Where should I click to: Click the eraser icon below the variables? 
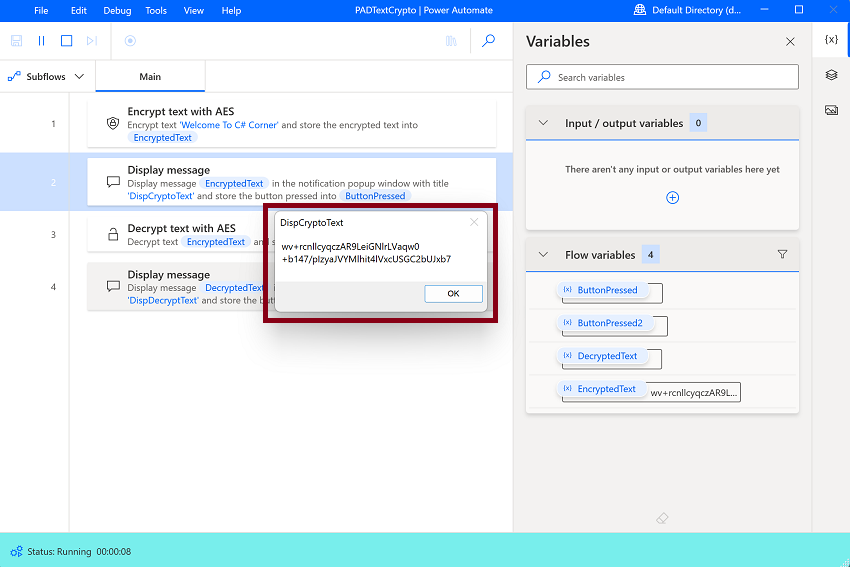(662, 518)
